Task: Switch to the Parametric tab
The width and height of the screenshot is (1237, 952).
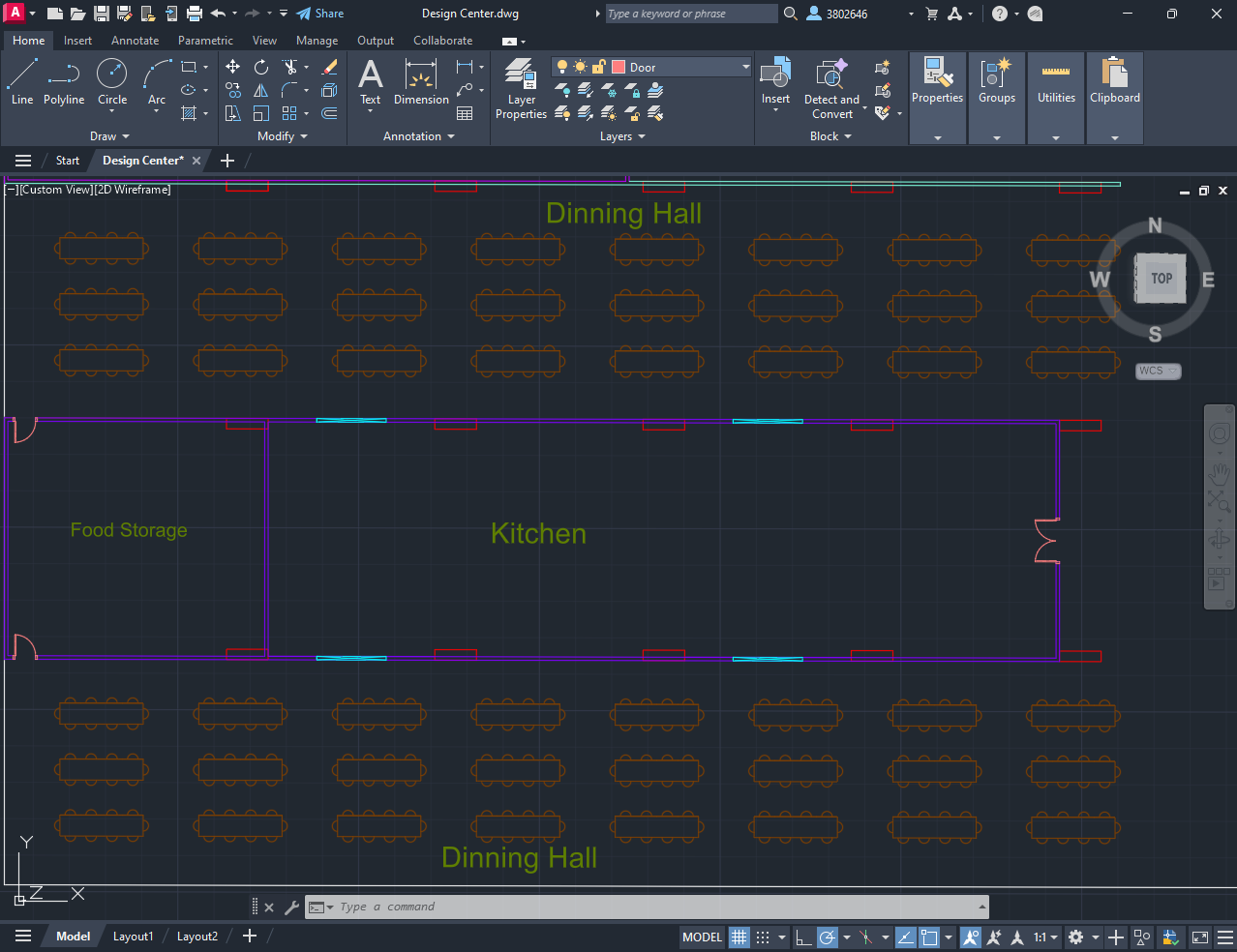Action: tap(205, 41)
